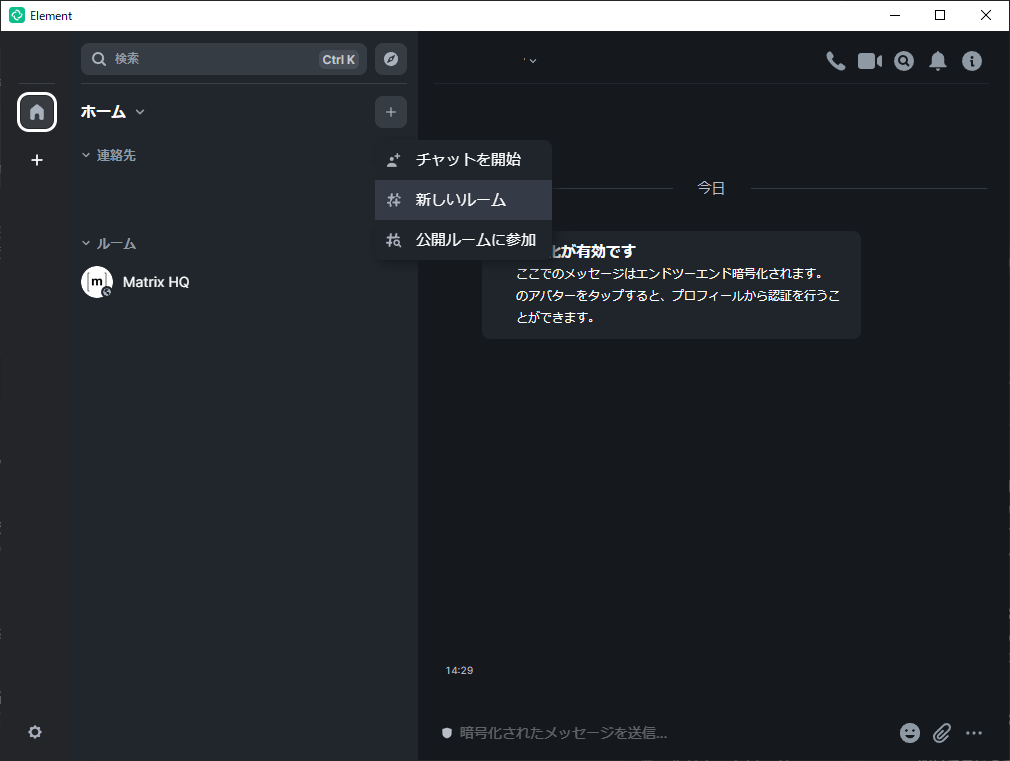Open the ホーム space dropdown
Viewport: 1010px width, 761px height.
click(140, 112)
